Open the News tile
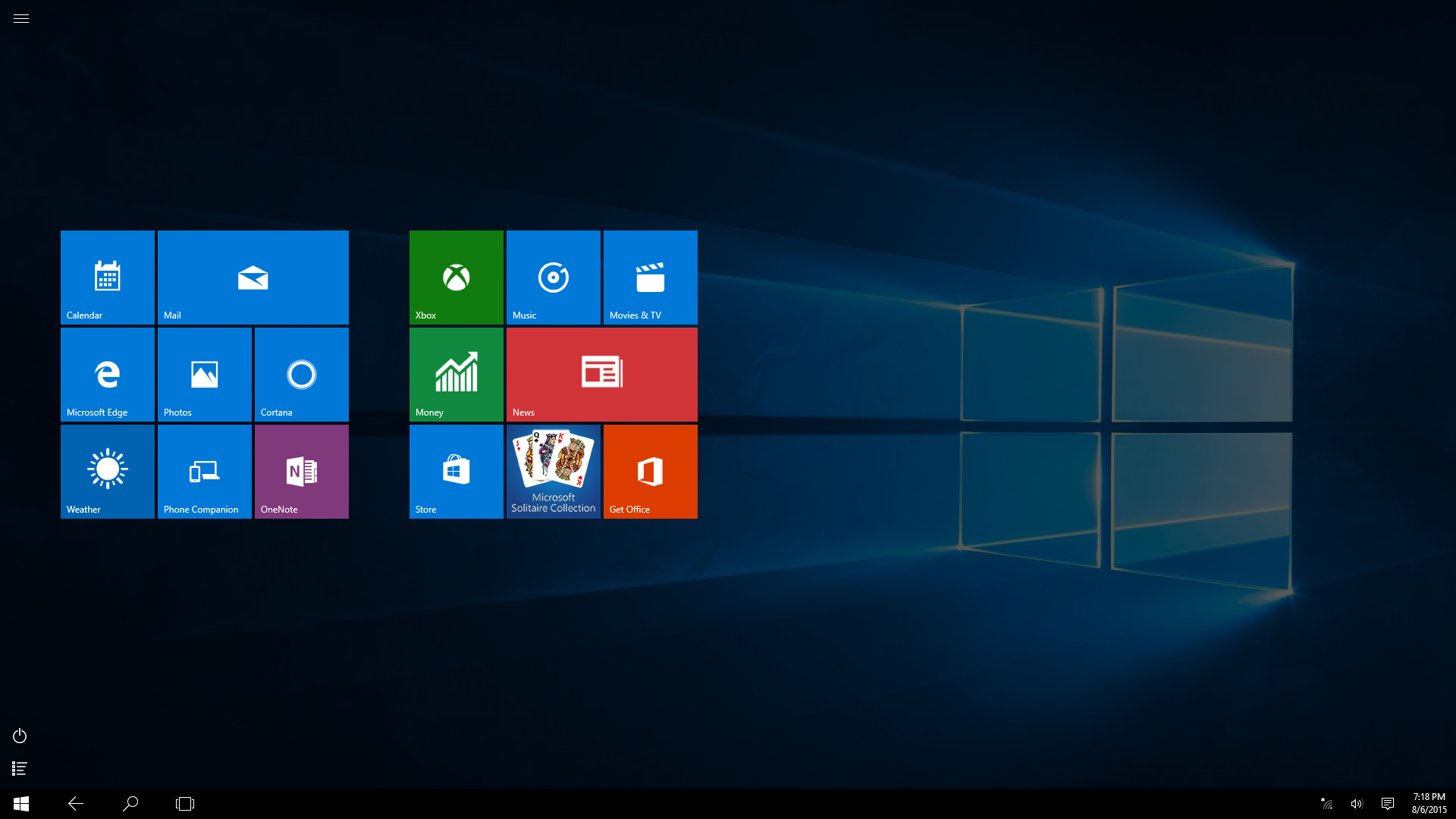The width and height of the screenshot is (1456, 819). [602, 375]
